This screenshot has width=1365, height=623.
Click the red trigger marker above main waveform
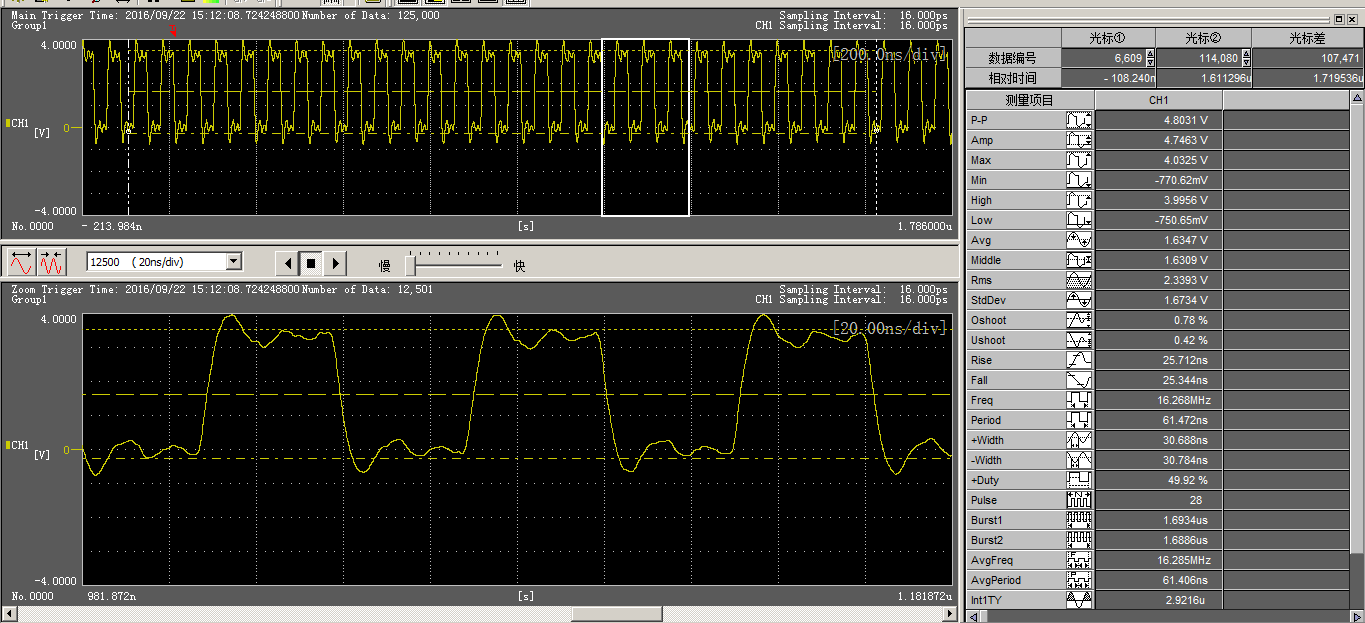coord(173,31)
